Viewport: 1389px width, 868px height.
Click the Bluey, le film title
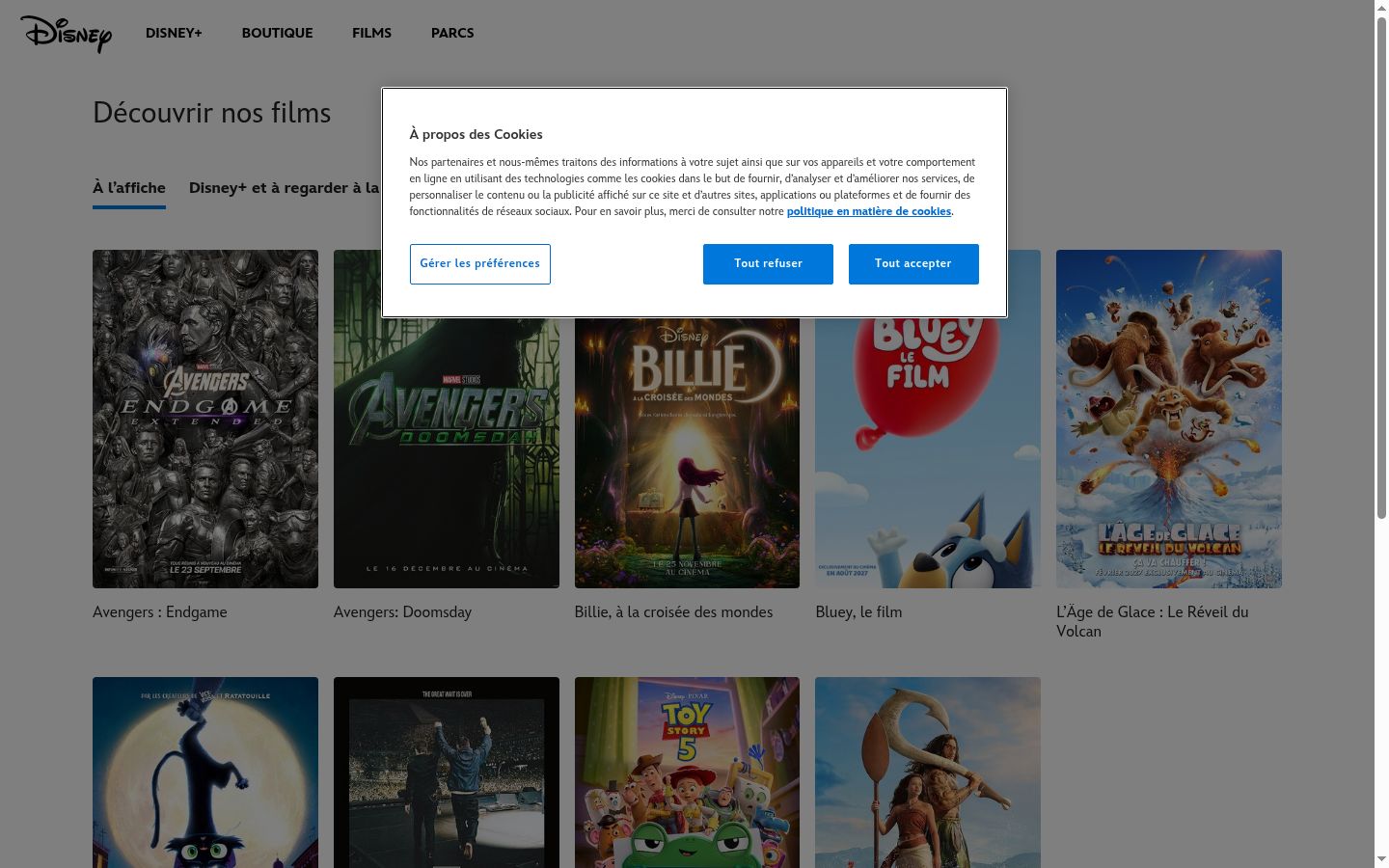click(x=858, y=612)
